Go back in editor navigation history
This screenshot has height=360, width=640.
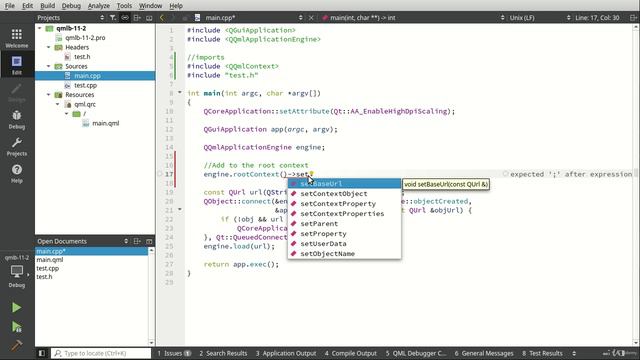pos(162,18)
